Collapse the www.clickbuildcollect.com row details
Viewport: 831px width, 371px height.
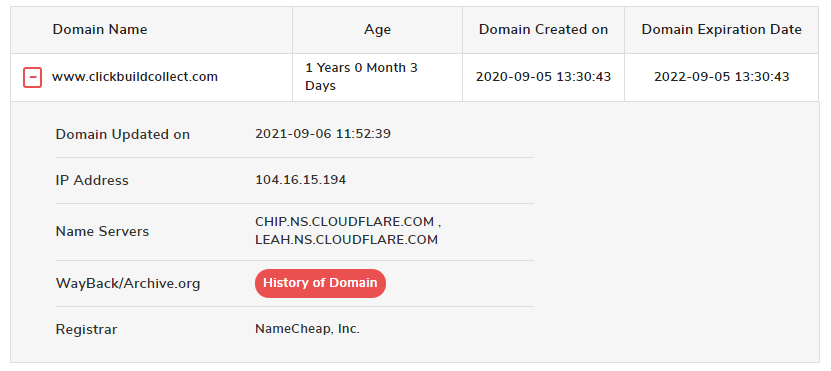[x=32, y=77]
